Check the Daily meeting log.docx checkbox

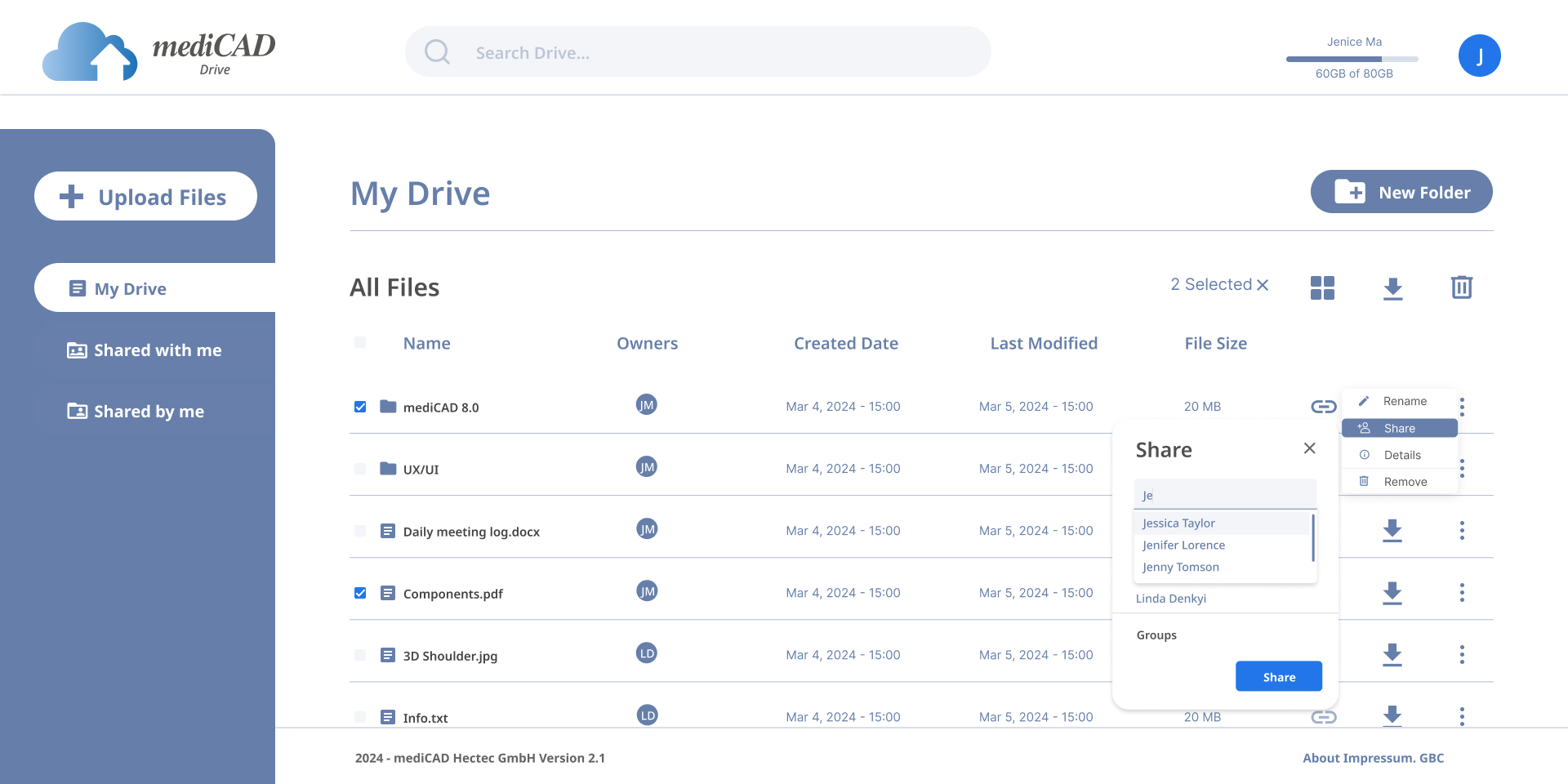click(x=360, y=531)
